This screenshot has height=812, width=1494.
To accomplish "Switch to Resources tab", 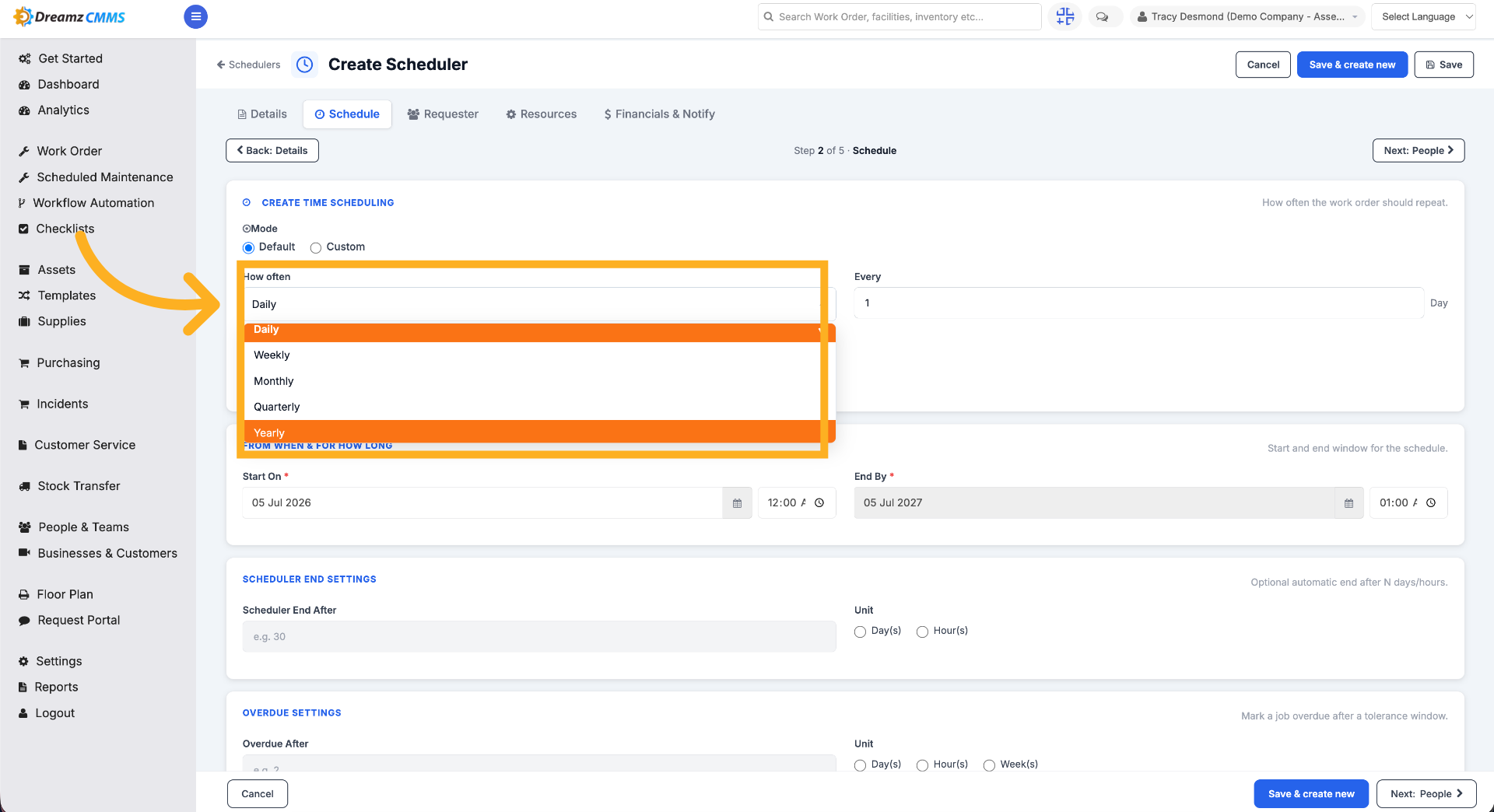I will click(x=542, y=114).
